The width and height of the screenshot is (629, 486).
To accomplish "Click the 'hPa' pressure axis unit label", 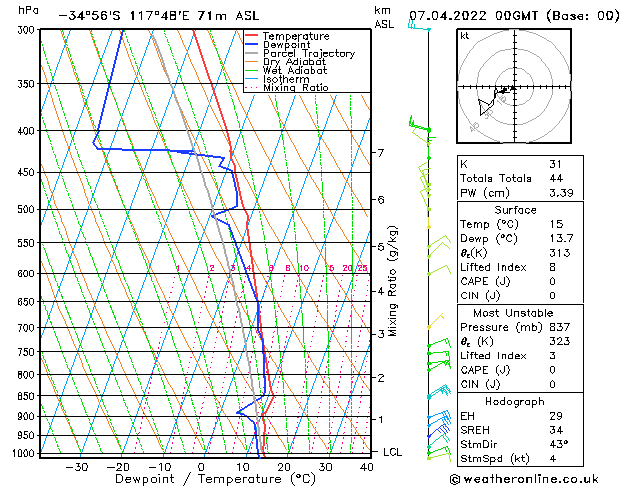I will 28,10.
